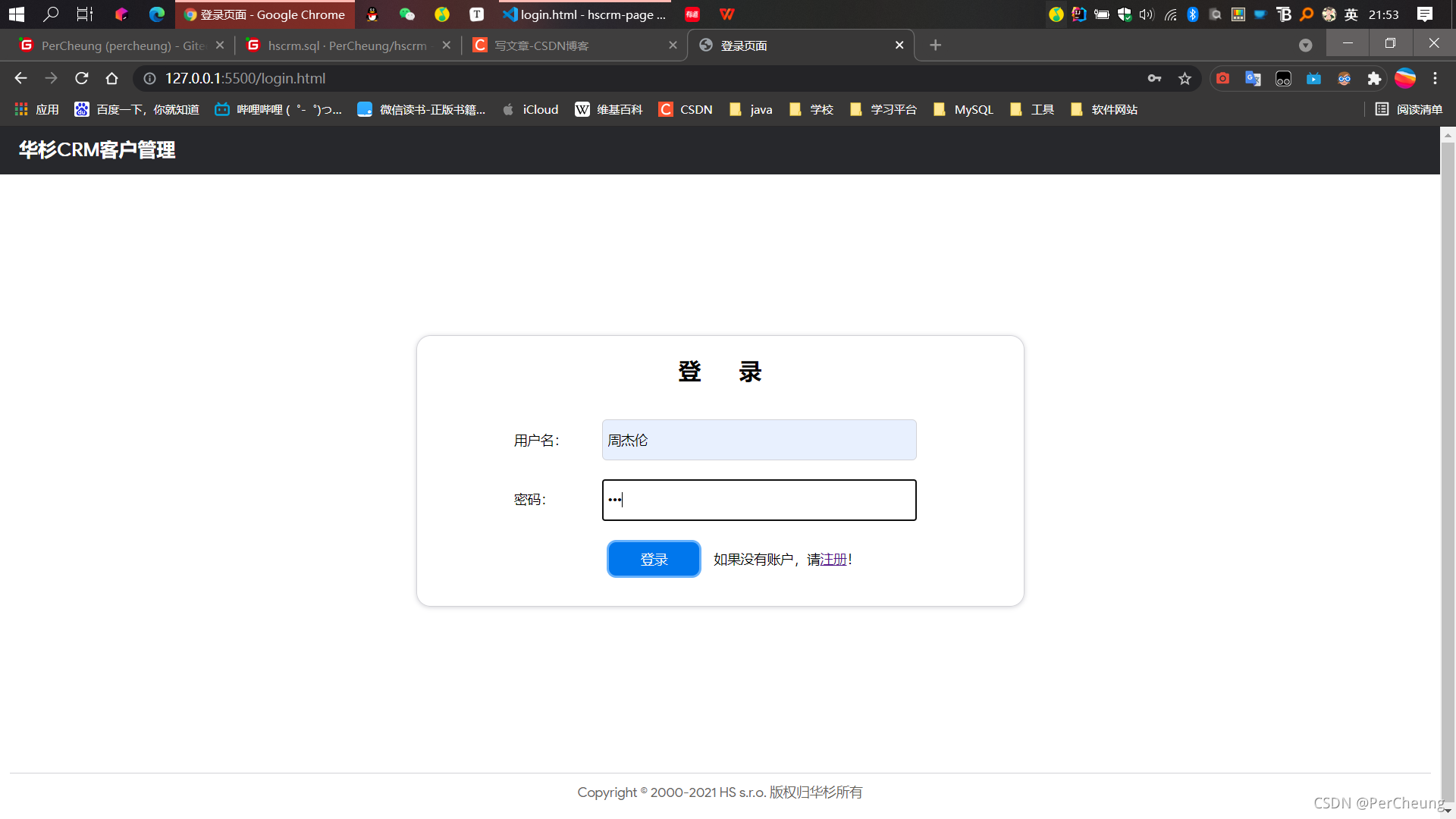Click the browser reload page icon
Image resolution: width=1456 pixels, height=819 pixels.
pyautogui.click(x=82, y=78)
